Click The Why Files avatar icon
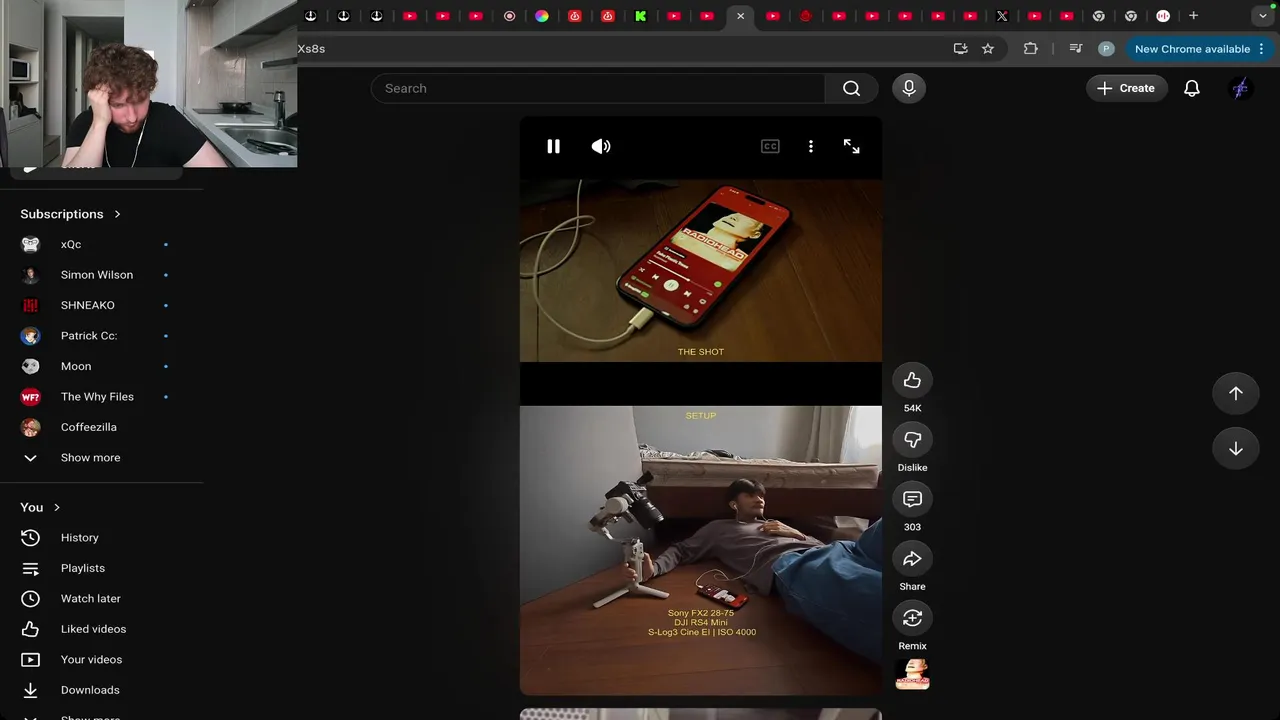1280x720 pixels. [30, 397]
